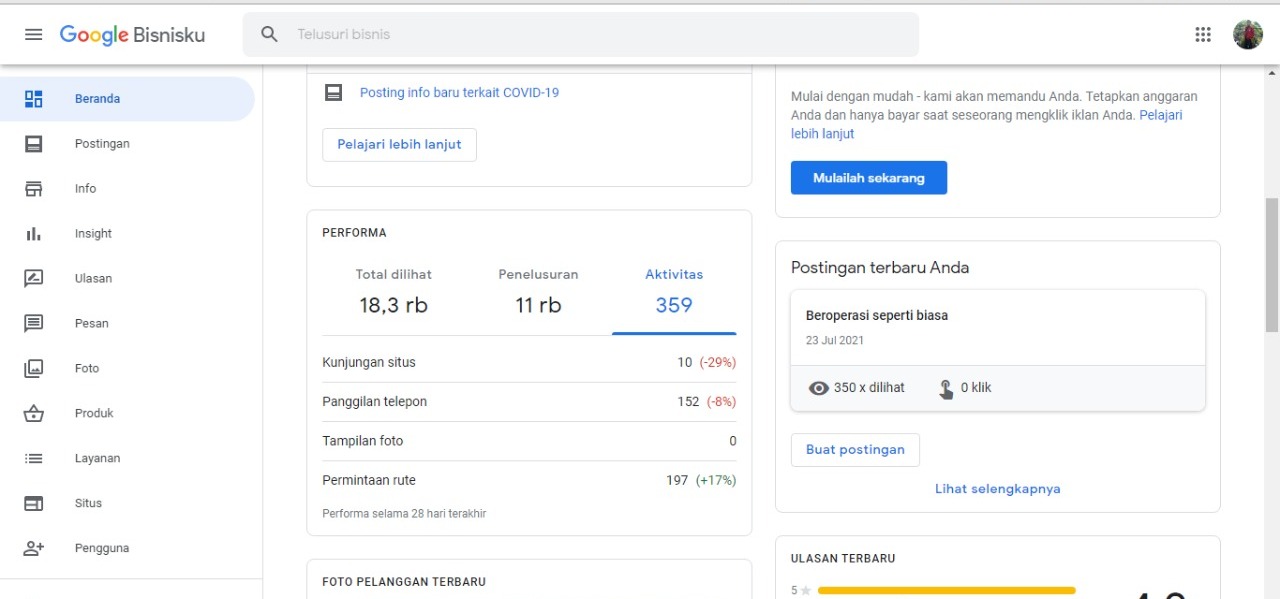Open Postingan in the sidebar

pyautogui.click(x=128, y=144)
